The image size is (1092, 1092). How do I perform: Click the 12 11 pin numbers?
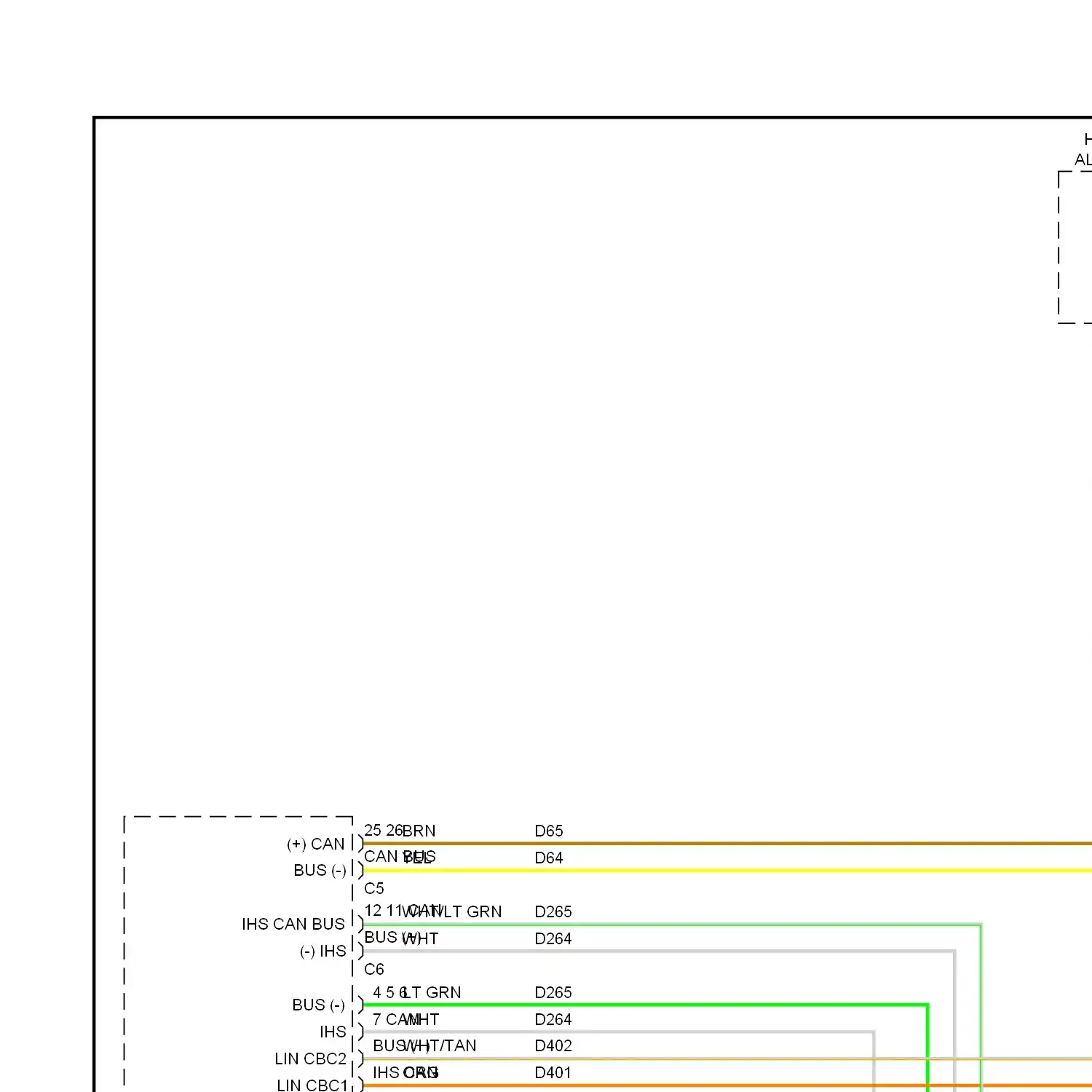pos(383,911)
